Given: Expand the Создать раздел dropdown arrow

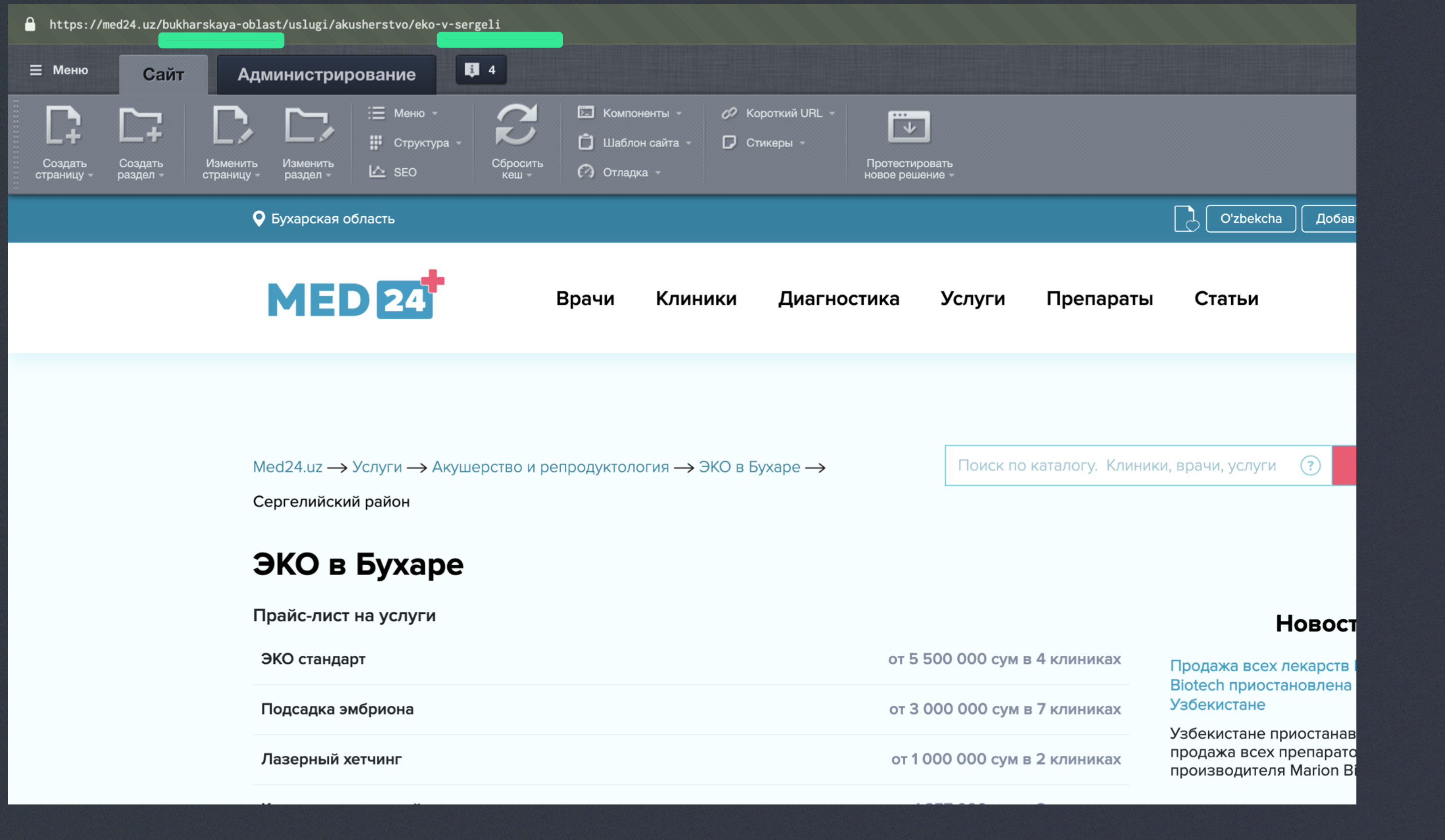Looking at the screenshot, I should click(x=162, y=175).
